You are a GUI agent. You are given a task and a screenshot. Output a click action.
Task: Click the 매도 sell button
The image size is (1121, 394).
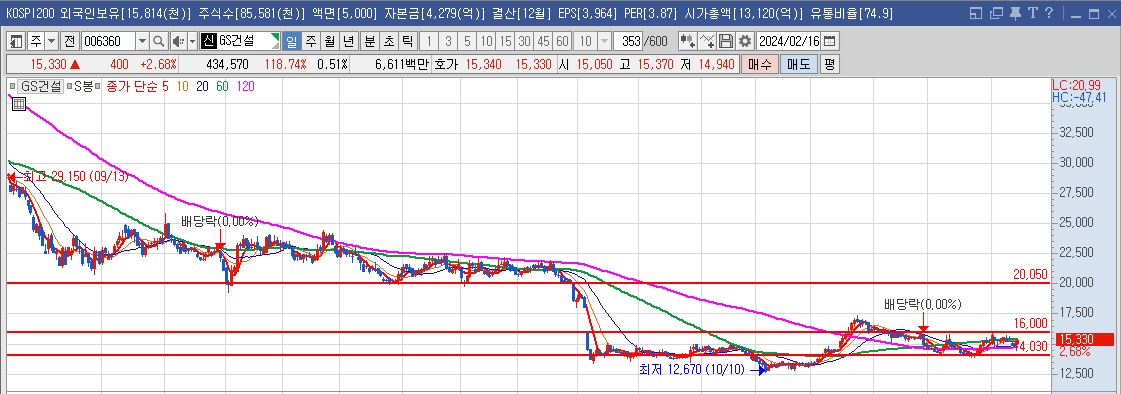coord(798,64)
